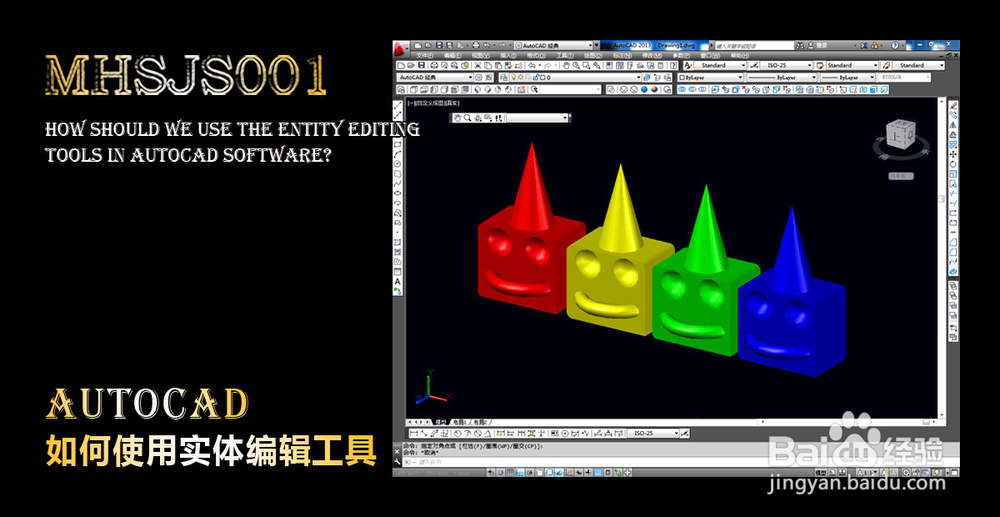Select Line tool in left draw toolbar
The width and height of the screenshot is (1000, 517).
397,106
